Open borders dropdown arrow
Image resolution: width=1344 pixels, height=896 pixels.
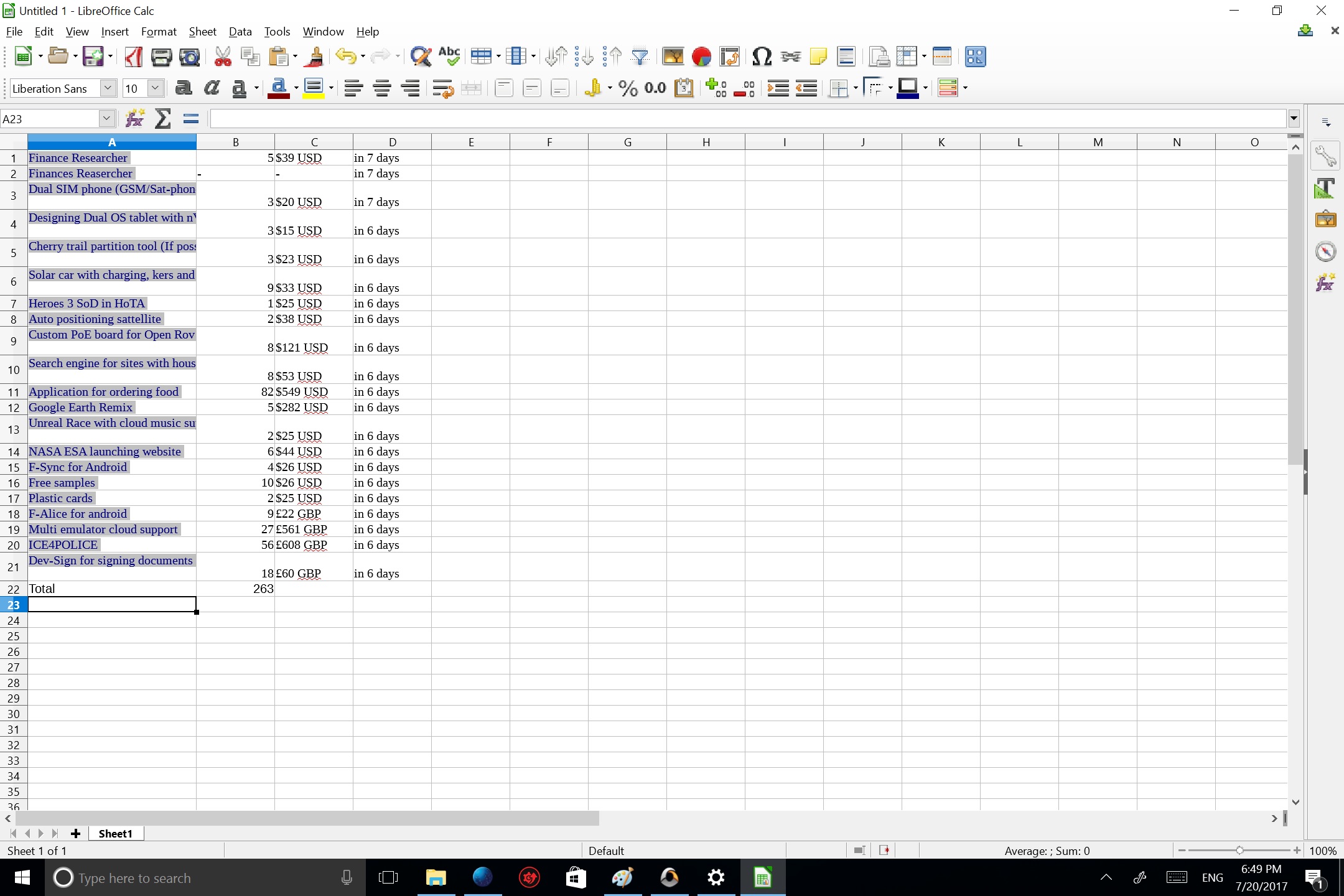(856, 88)
